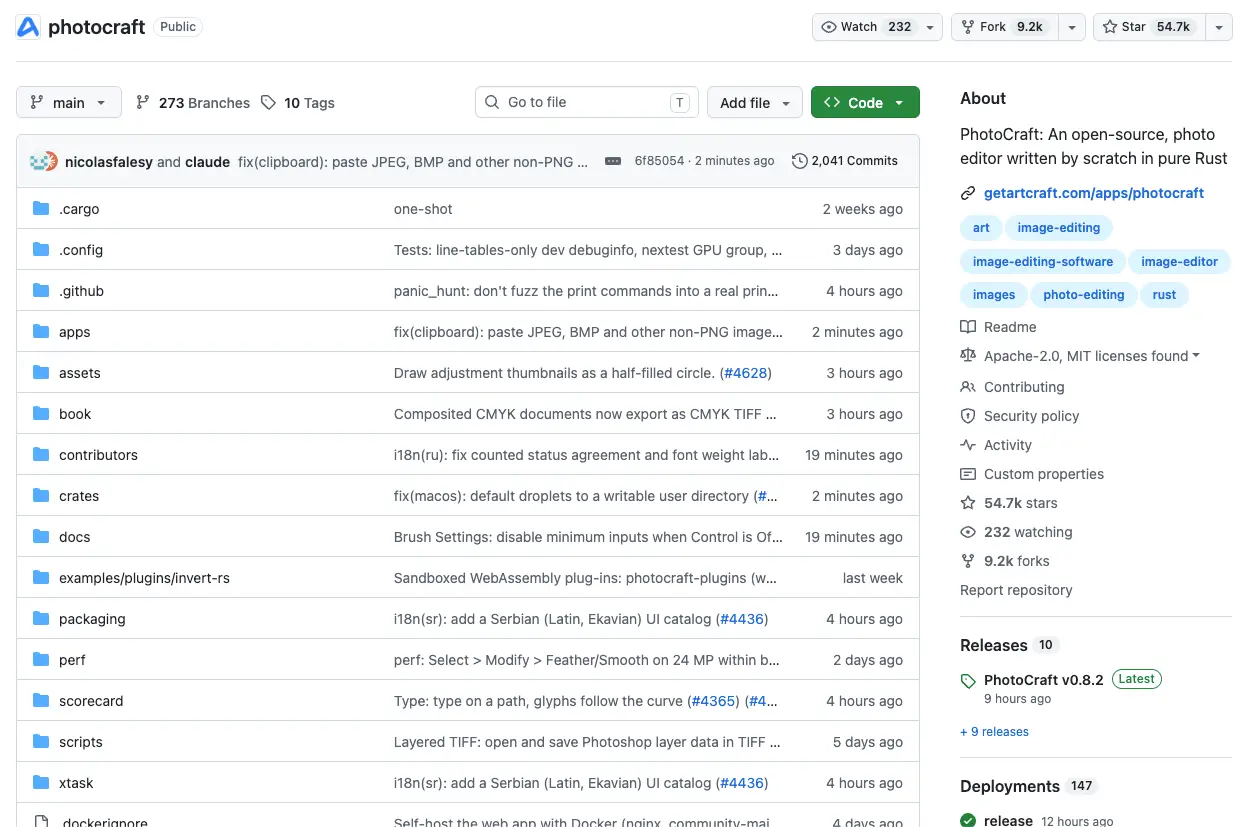Image resolution: width=1247 pixels, height=827 pixels.
Task: Click the Tags icon showing 10 Tags
Action: [x=268, y=102]
